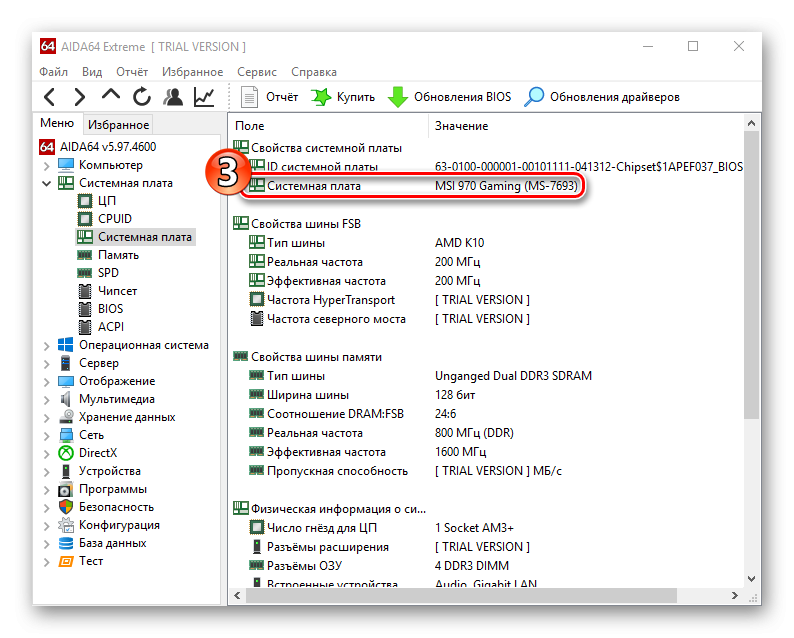Expand the Хранение данных node
Image resolution: width=794 pixels, height=638 pixels.
(46, 418)
